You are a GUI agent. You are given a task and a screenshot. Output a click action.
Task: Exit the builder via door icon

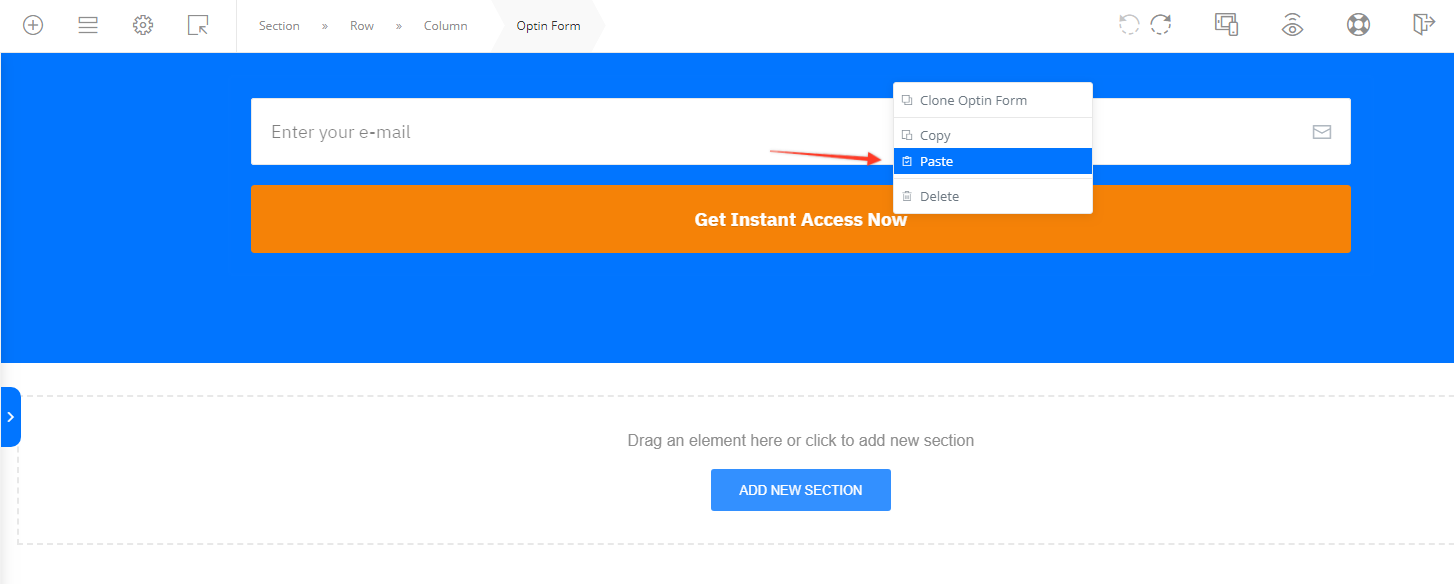click(x=1424, y=24)
